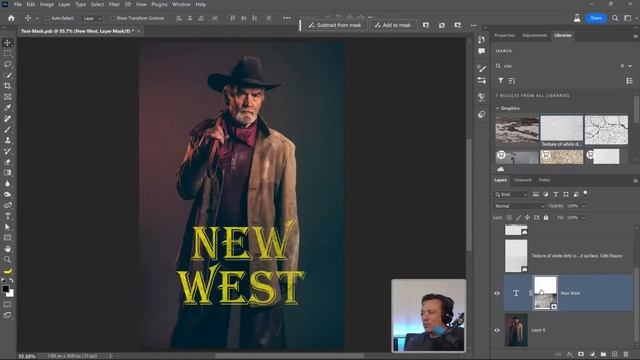The width and height of the screenshot is (640, 360).
Task: Click the New West layer mask thumbnail
Action: (x=545, y=293)
